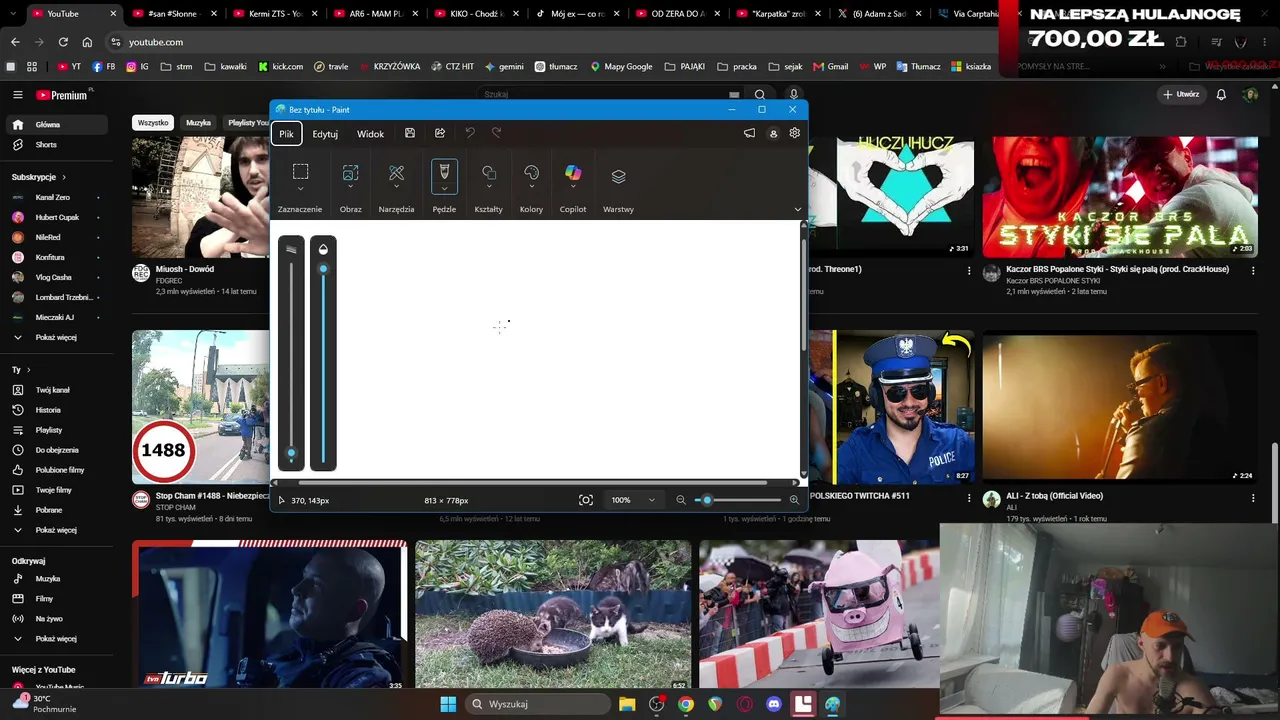Click the fit-to-window icon in Paint status bar
Image resolution: width=1280 pixels, height=720 pixels.
click(x=586, y=500)
